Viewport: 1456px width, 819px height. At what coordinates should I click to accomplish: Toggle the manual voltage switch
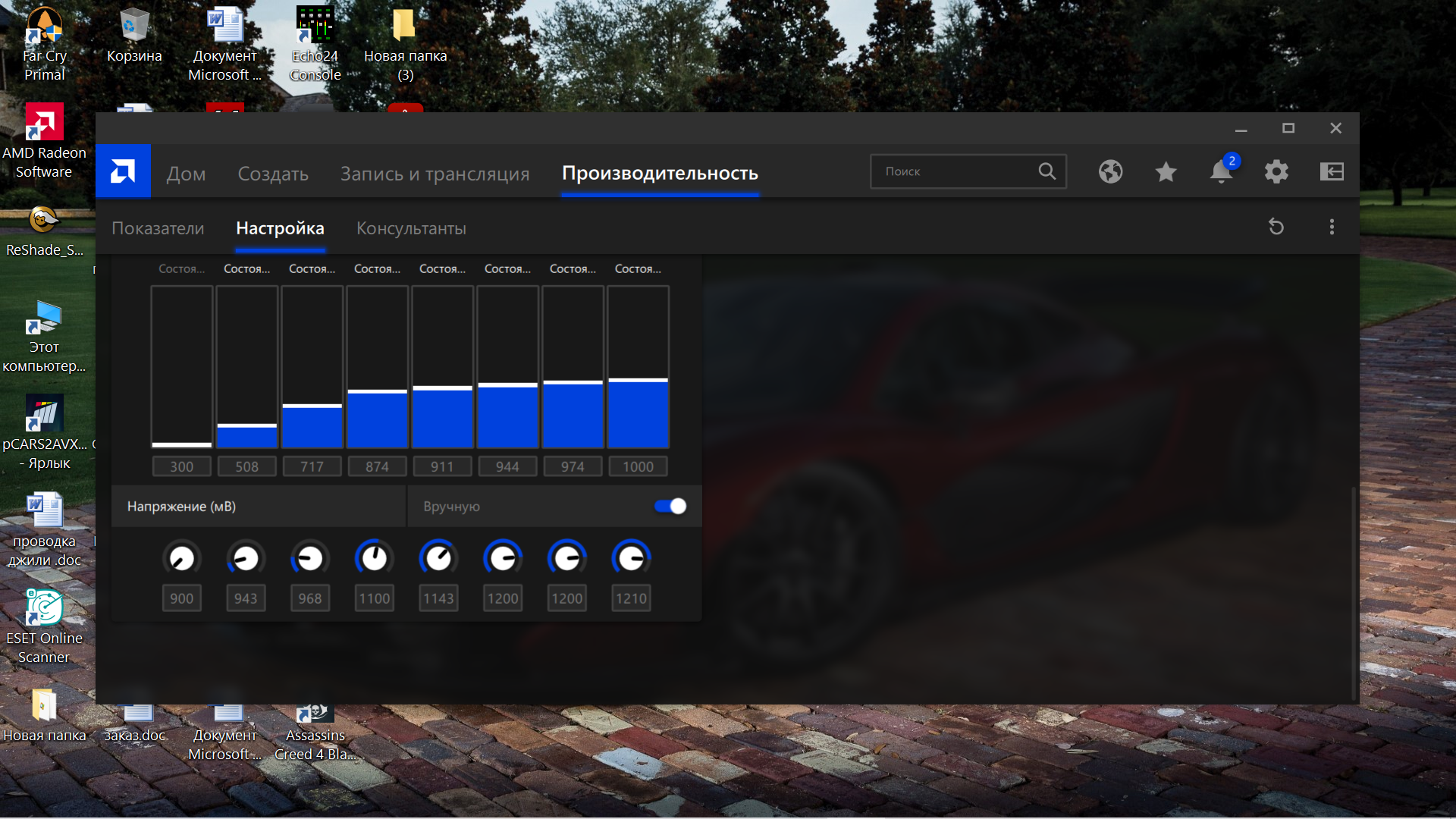(x=670, y=507)
